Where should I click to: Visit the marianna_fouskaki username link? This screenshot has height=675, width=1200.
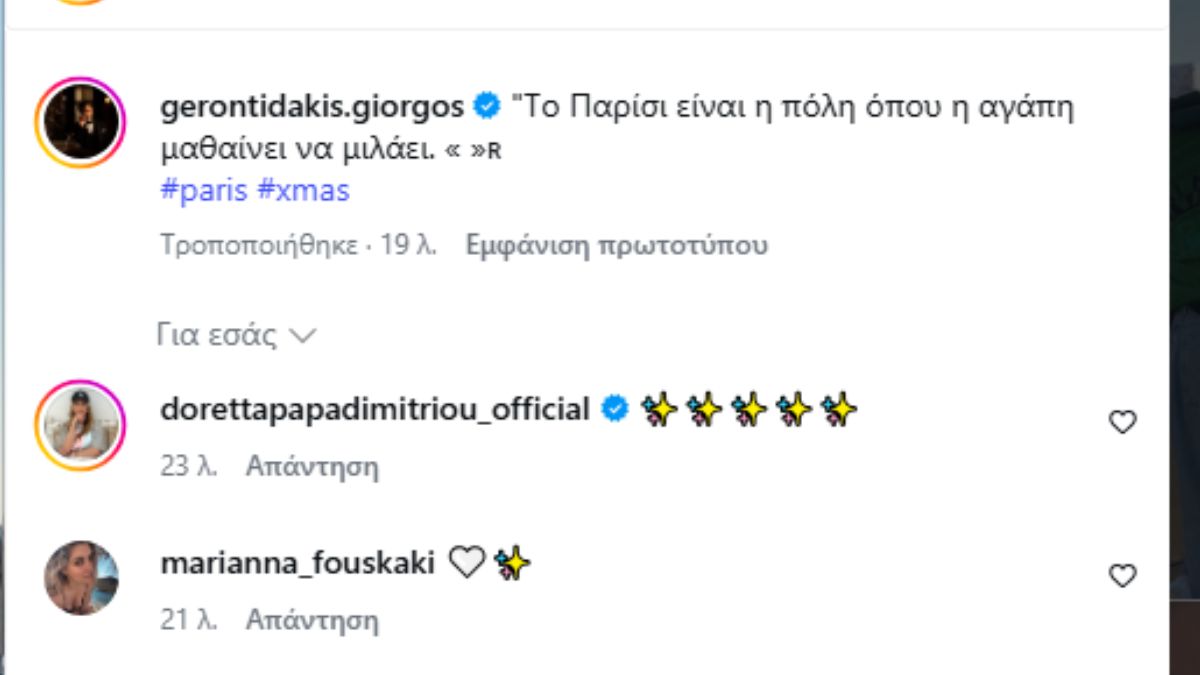[x=297, y=563]
